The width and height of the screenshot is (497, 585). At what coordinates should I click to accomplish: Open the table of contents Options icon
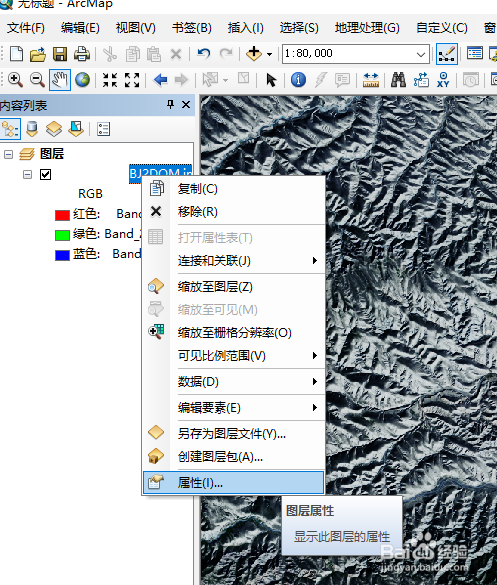[x=103, y=129]
